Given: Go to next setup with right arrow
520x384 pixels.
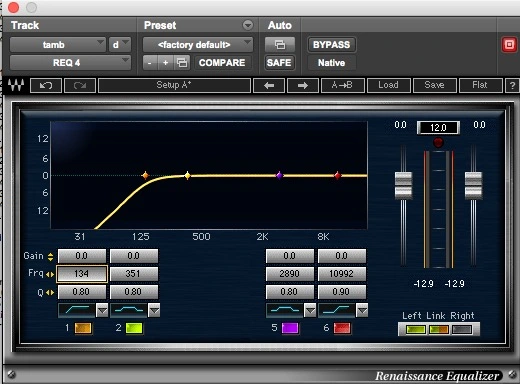Looking at the screenshot, I should point(303,86).
